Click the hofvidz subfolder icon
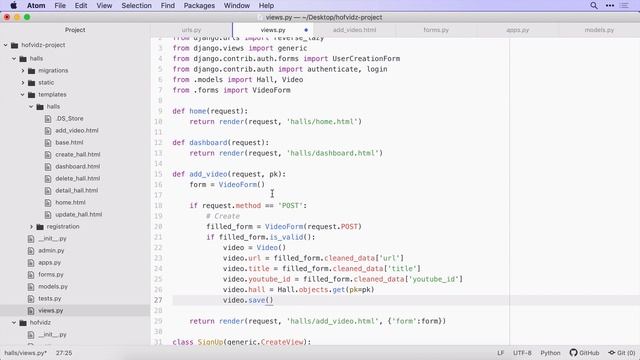The height and width of the screenshot is (360, 640). pyautogui.click(x=23, y=322)
